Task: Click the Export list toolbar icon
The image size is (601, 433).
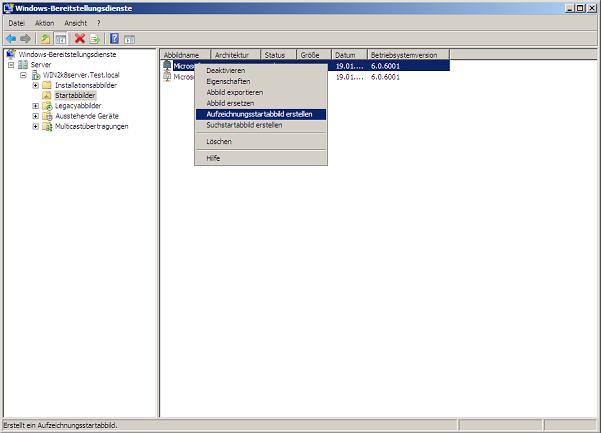Action: (94, 38)
